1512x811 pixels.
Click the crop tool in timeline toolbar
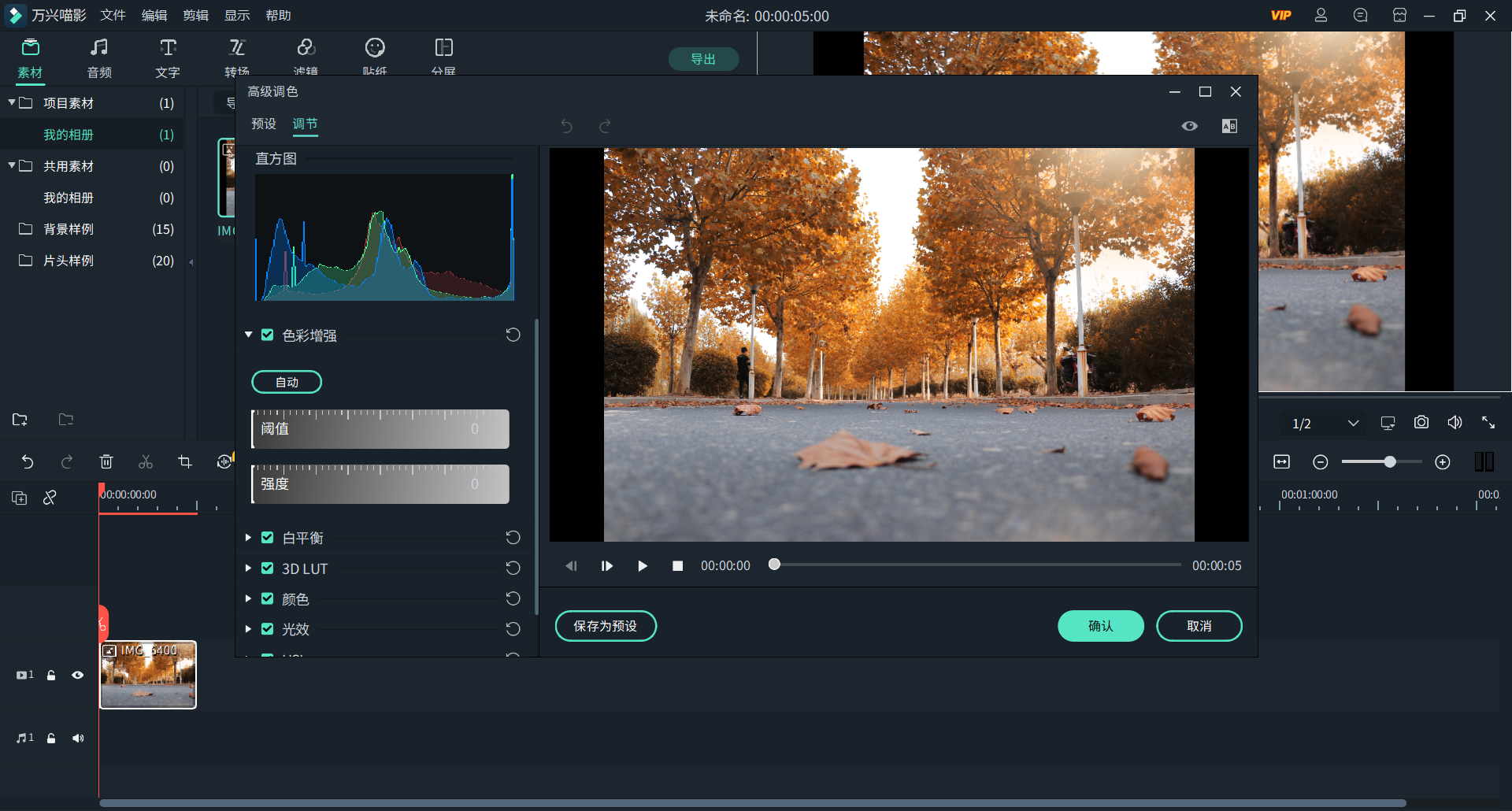pos(185,462)
